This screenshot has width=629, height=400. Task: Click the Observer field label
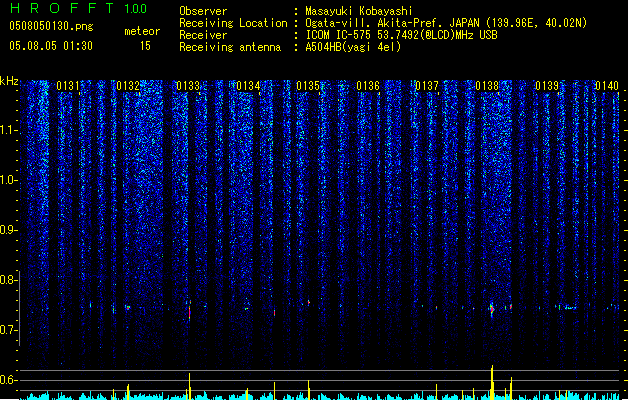203,11
